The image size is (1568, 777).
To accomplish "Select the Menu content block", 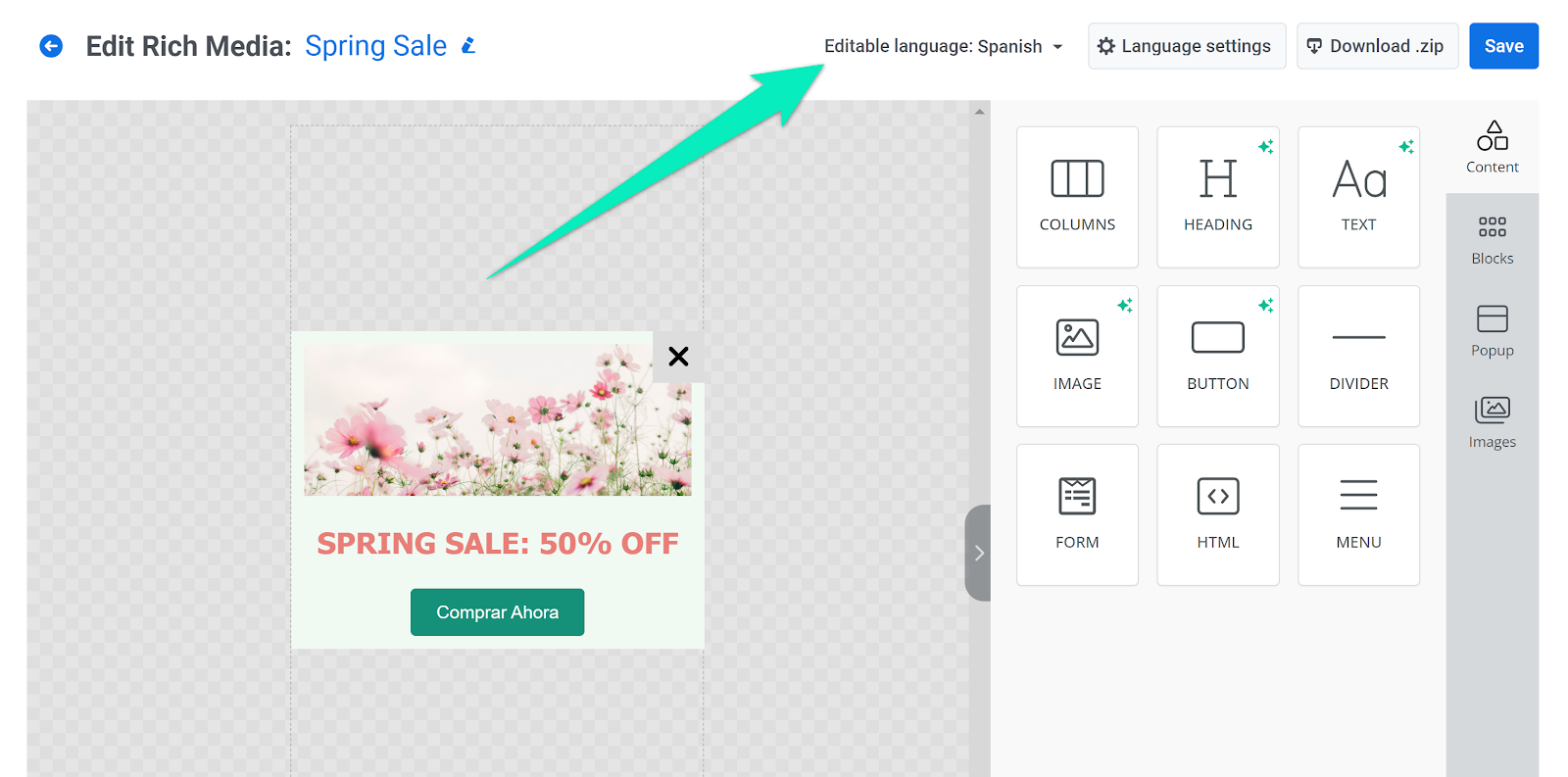I will point(1358,514).
